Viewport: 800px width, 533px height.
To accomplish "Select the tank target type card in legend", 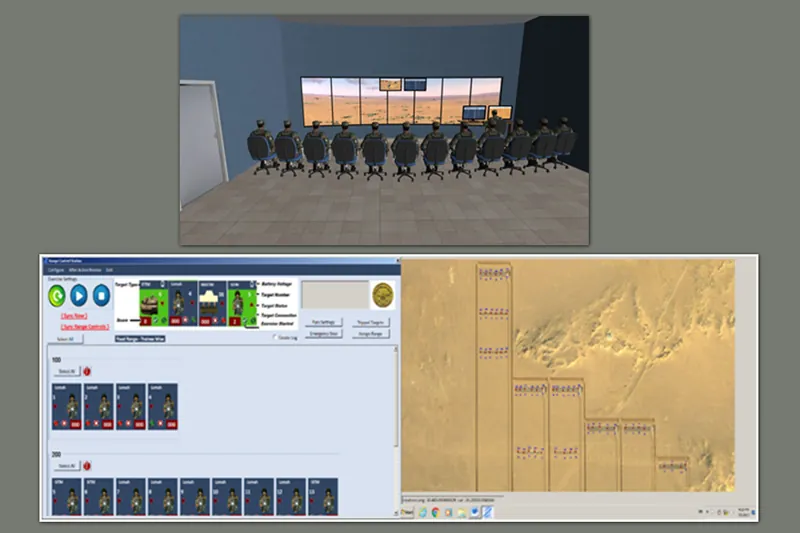I will pyautogui.click(x=154, y=303).
